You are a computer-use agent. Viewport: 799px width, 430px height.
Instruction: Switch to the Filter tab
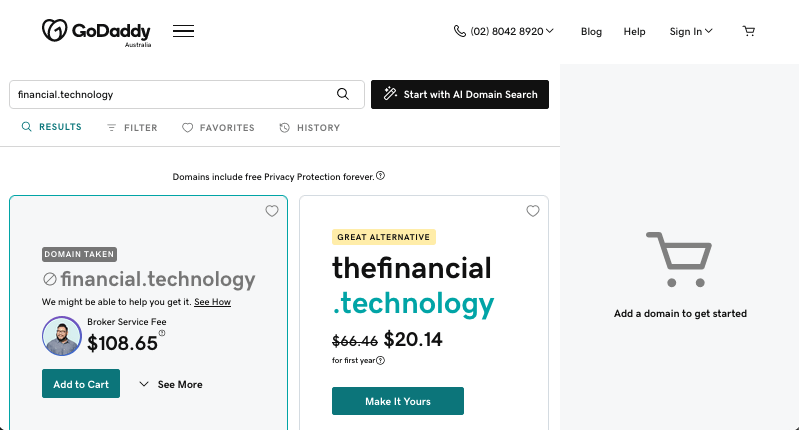[x=132, y=128]
